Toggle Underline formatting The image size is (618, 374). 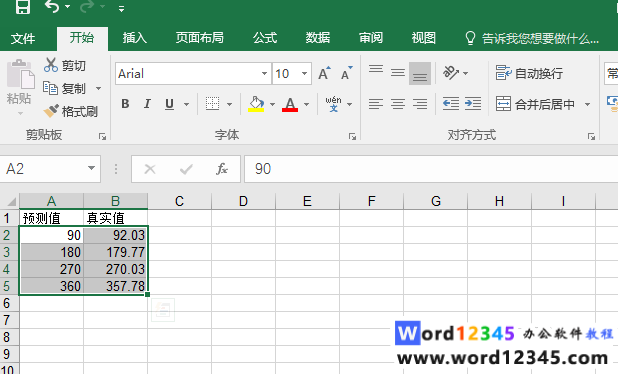click(169, 104)
